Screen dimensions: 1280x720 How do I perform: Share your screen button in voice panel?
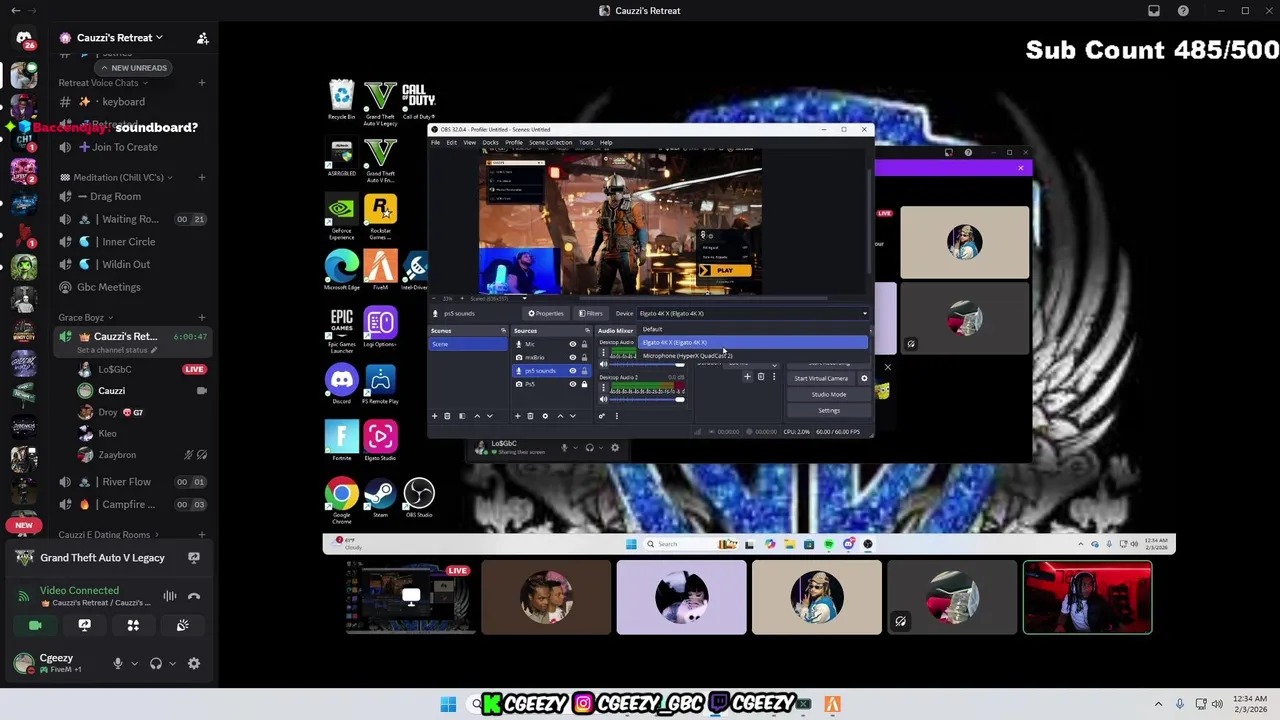(x=84, y=626)
